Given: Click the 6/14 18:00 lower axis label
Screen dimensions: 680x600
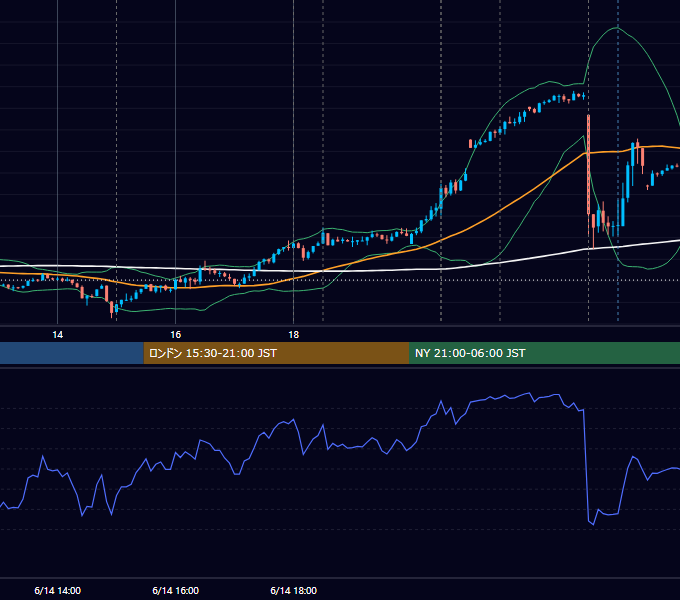Looking at the screenshot, I should coord(294,590).
